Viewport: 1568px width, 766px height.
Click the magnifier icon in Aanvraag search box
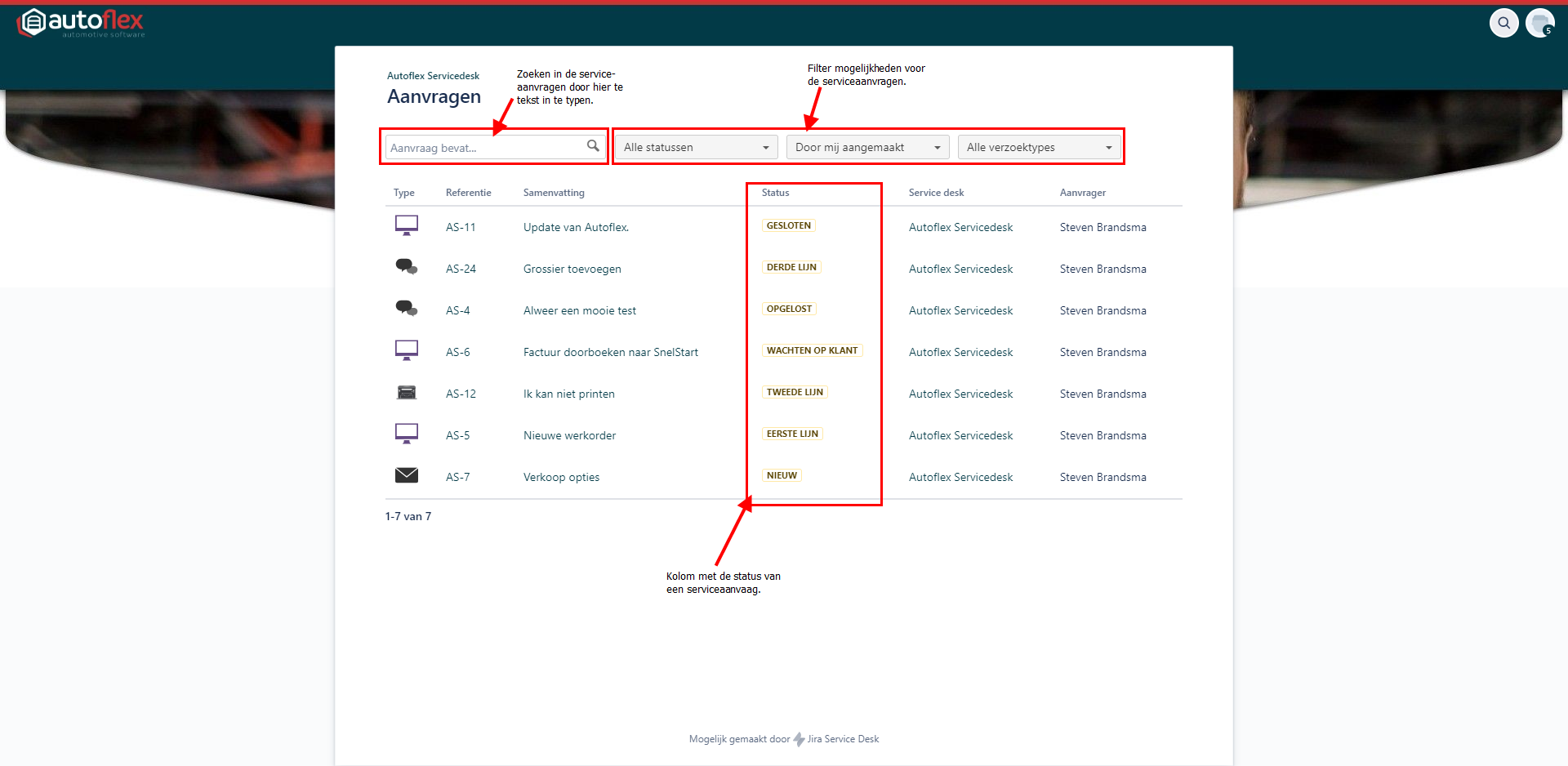click(593, 146)
